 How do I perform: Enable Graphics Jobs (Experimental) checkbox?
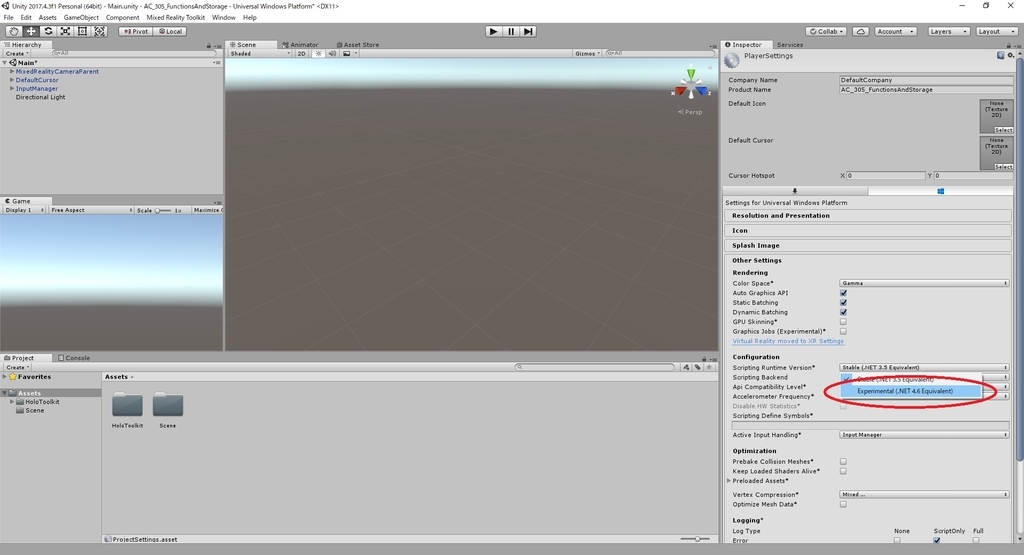(843, 332)
